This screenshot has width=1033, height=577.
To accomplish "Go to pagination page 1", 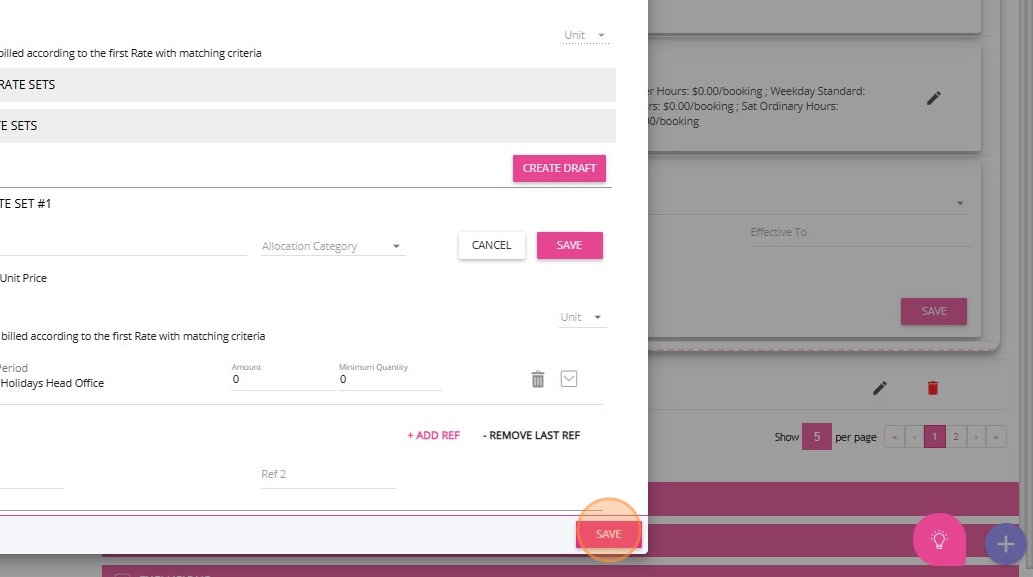I will point(934,437).
